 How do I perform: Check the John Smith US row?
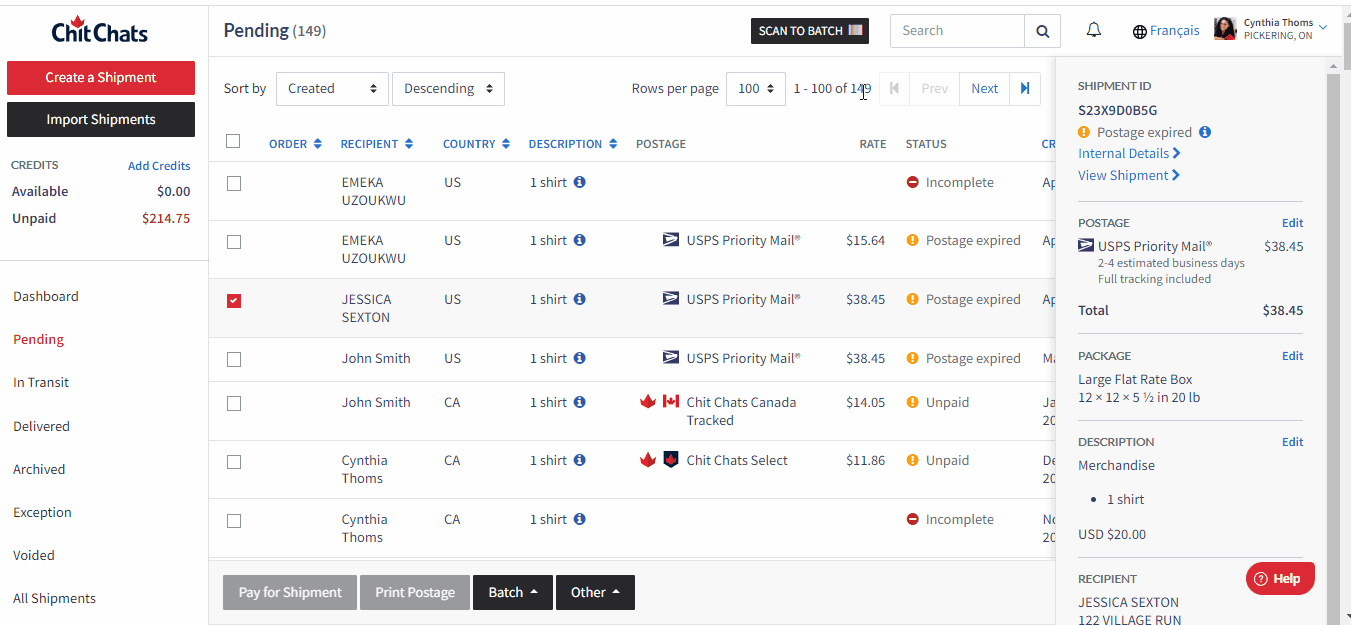pos(234,360)
